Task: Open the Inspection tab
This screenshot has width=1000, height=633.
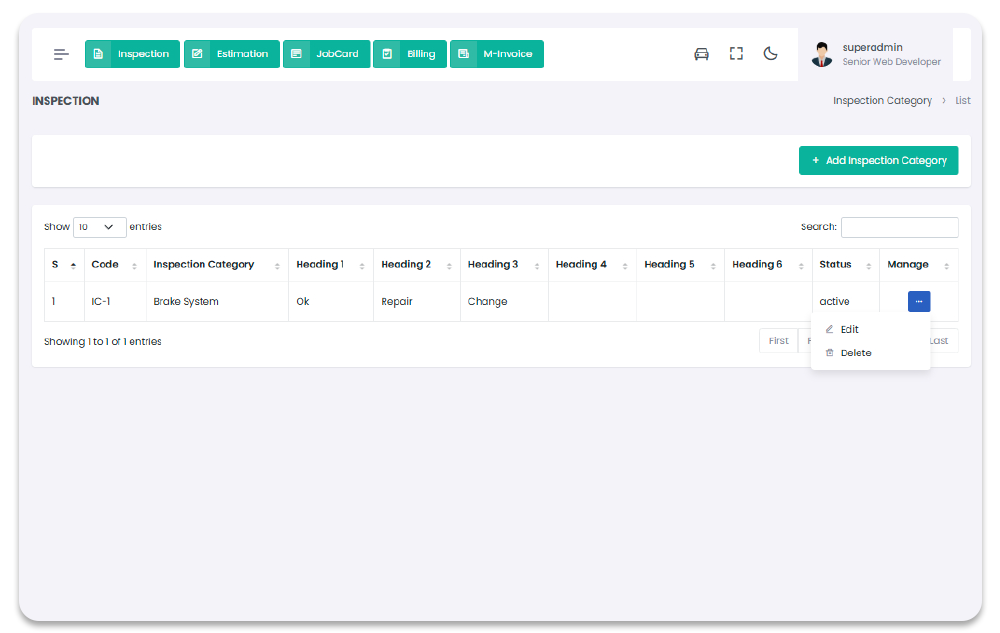Action: [x=132, y=54]
